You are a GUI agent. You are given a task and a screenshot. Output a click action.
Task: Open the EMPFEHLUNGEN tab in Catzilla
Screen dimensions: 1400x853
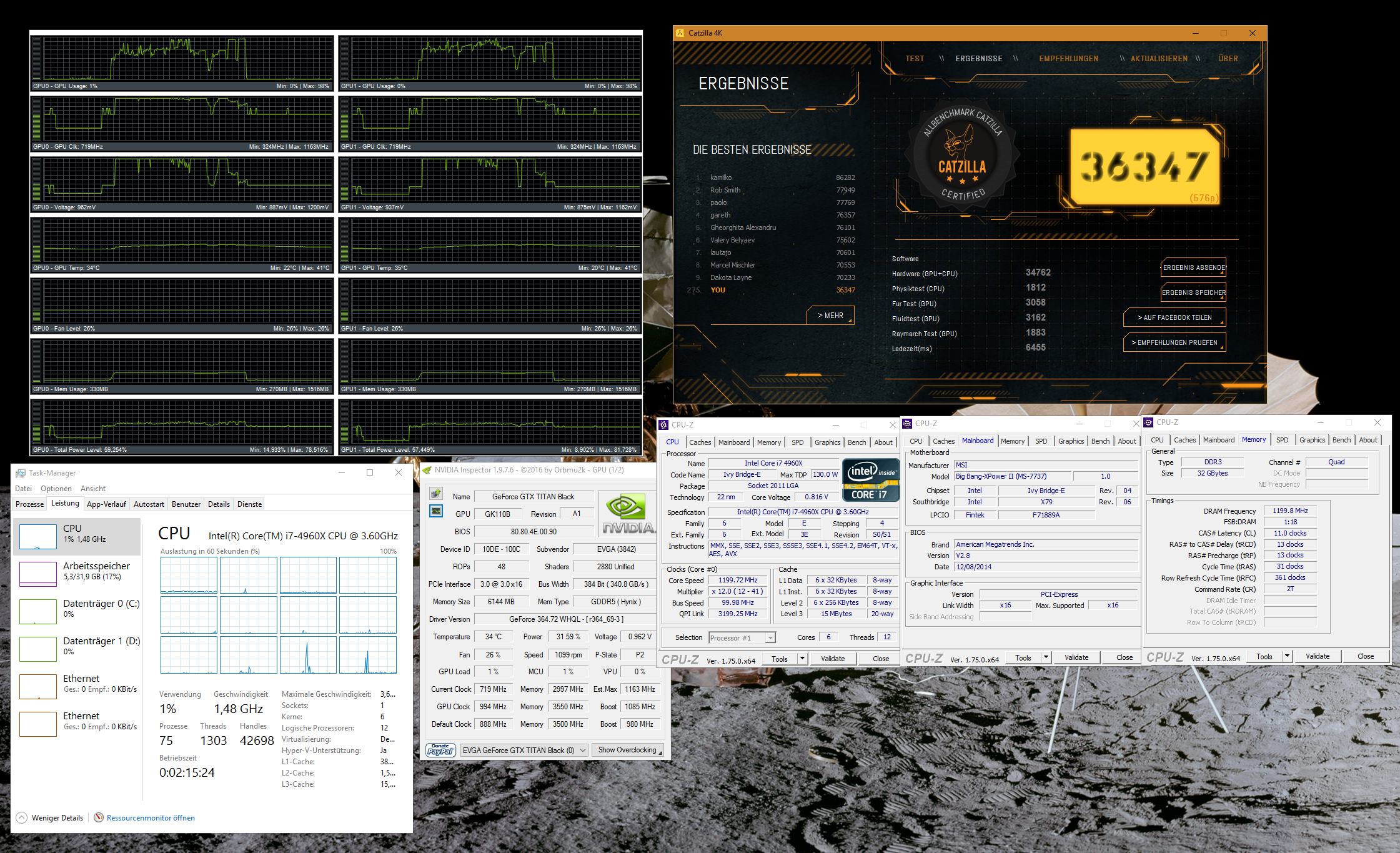click(1068, 59)
